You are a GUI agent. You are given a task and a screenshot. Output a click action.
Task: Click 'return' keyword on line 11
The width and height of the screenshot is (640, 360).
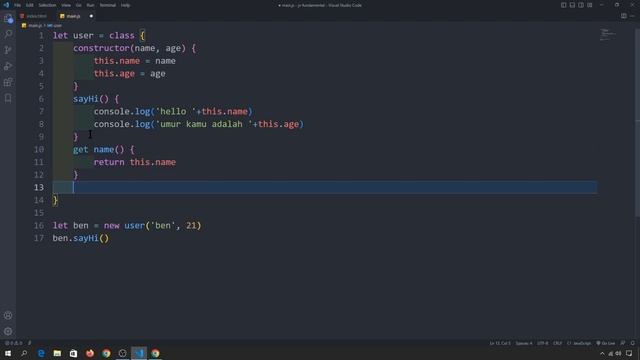pos(109,162)
